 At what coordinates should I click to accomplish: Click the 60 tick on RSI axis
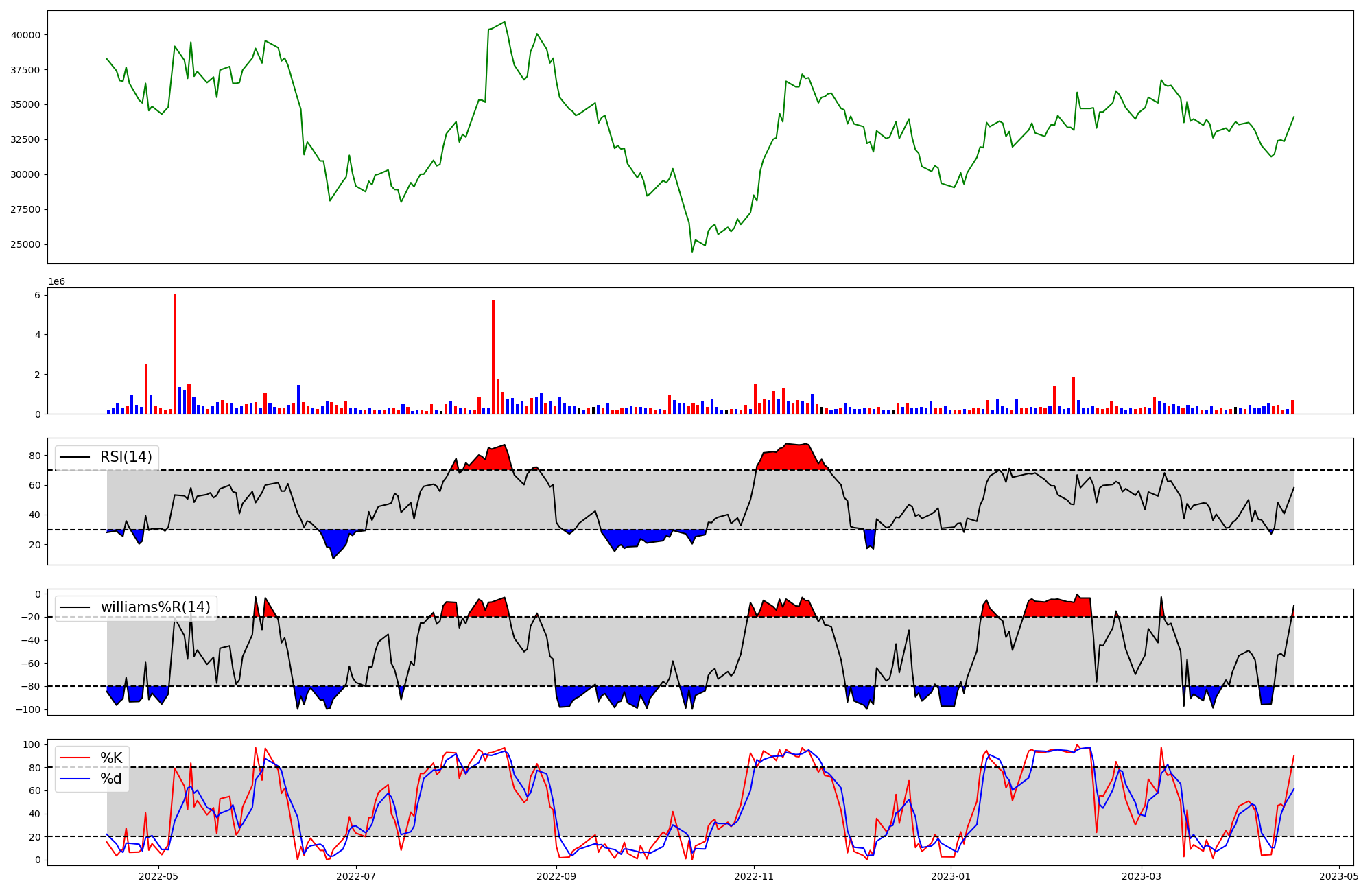pos(34,485)
